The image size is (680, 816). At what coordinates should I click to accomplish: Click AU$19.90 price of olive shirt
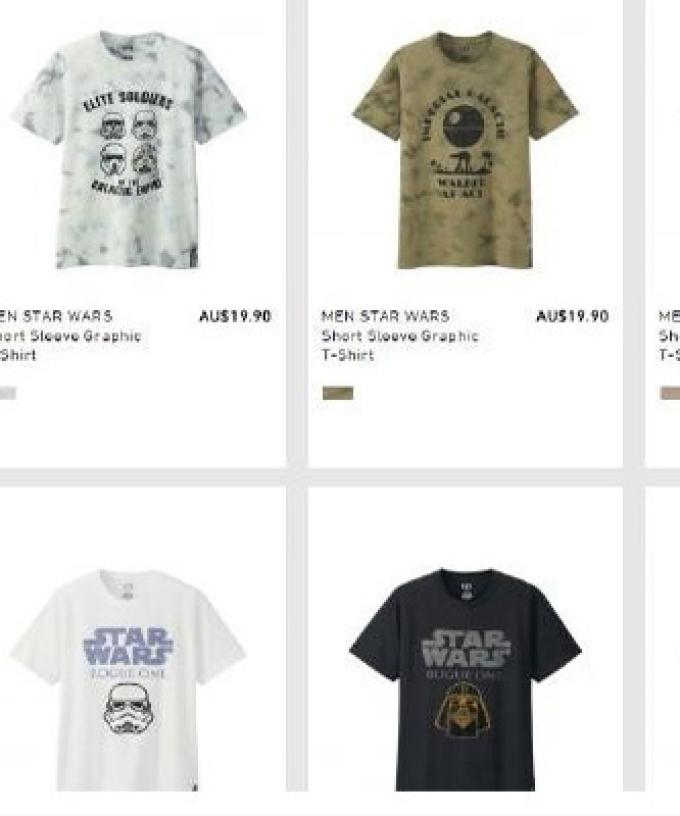pyautogui.click(x=572, y=316)
